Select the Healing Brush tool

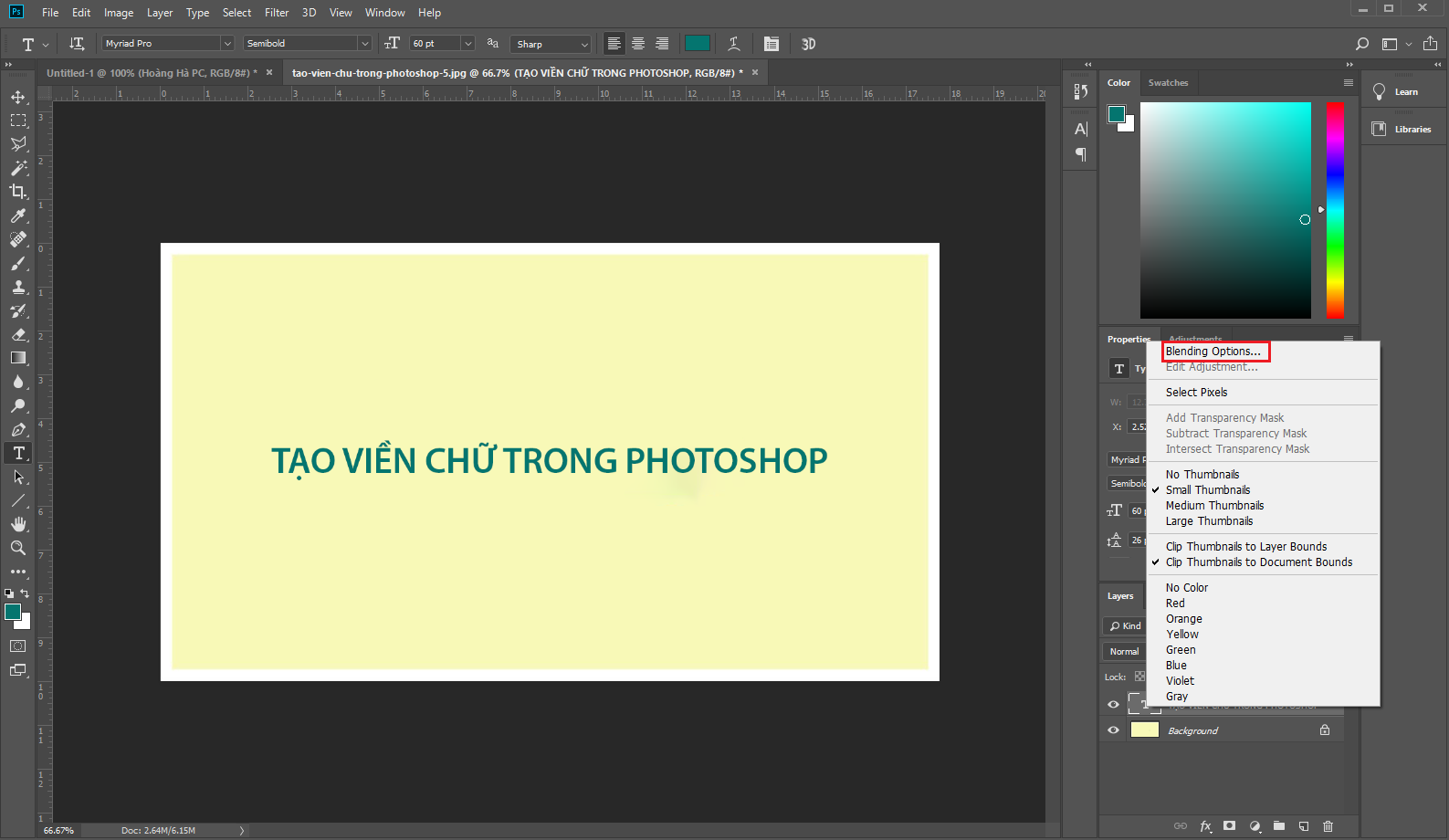click(18, 239)
